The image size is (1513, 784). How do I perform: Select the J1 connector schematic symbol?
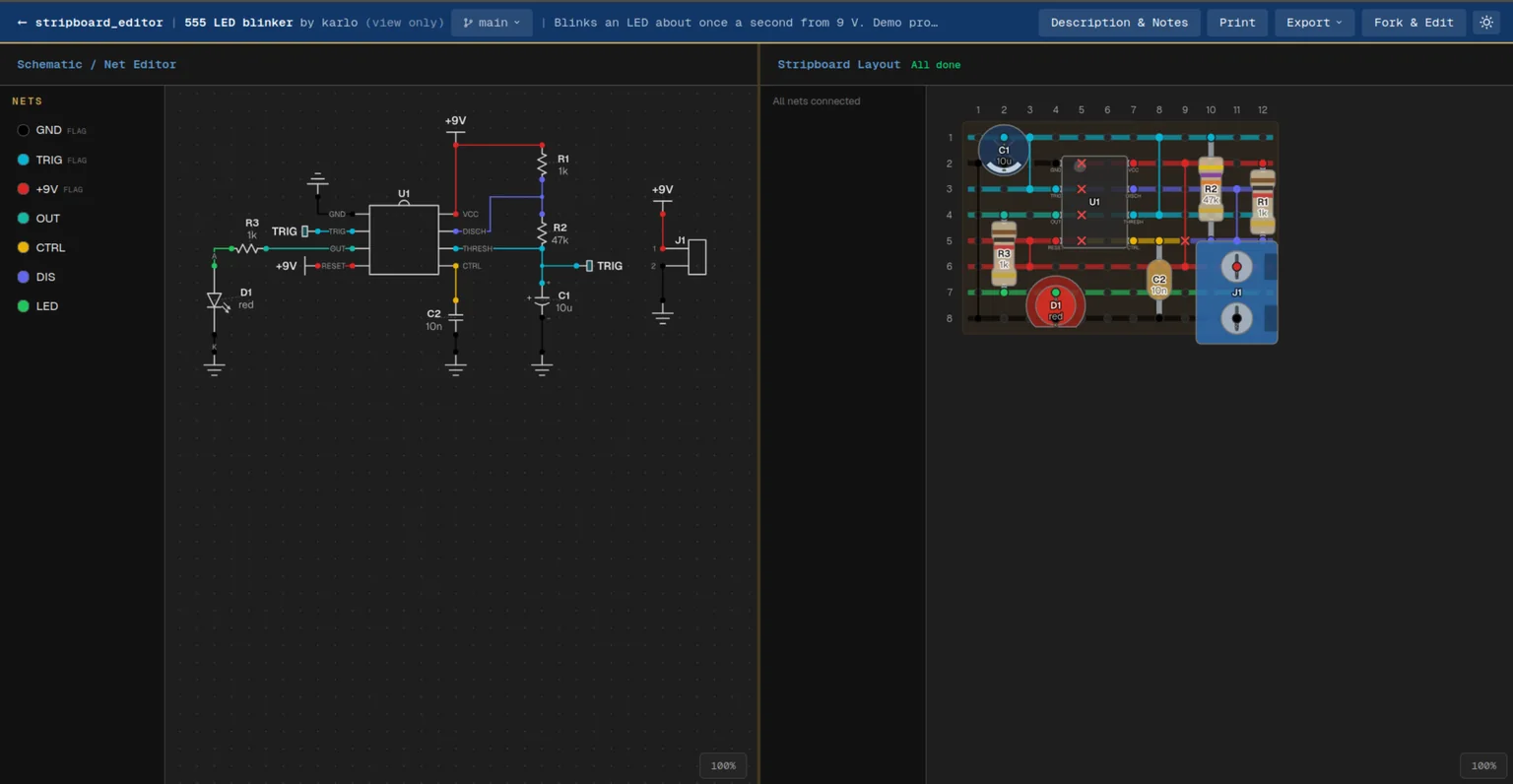696,257
